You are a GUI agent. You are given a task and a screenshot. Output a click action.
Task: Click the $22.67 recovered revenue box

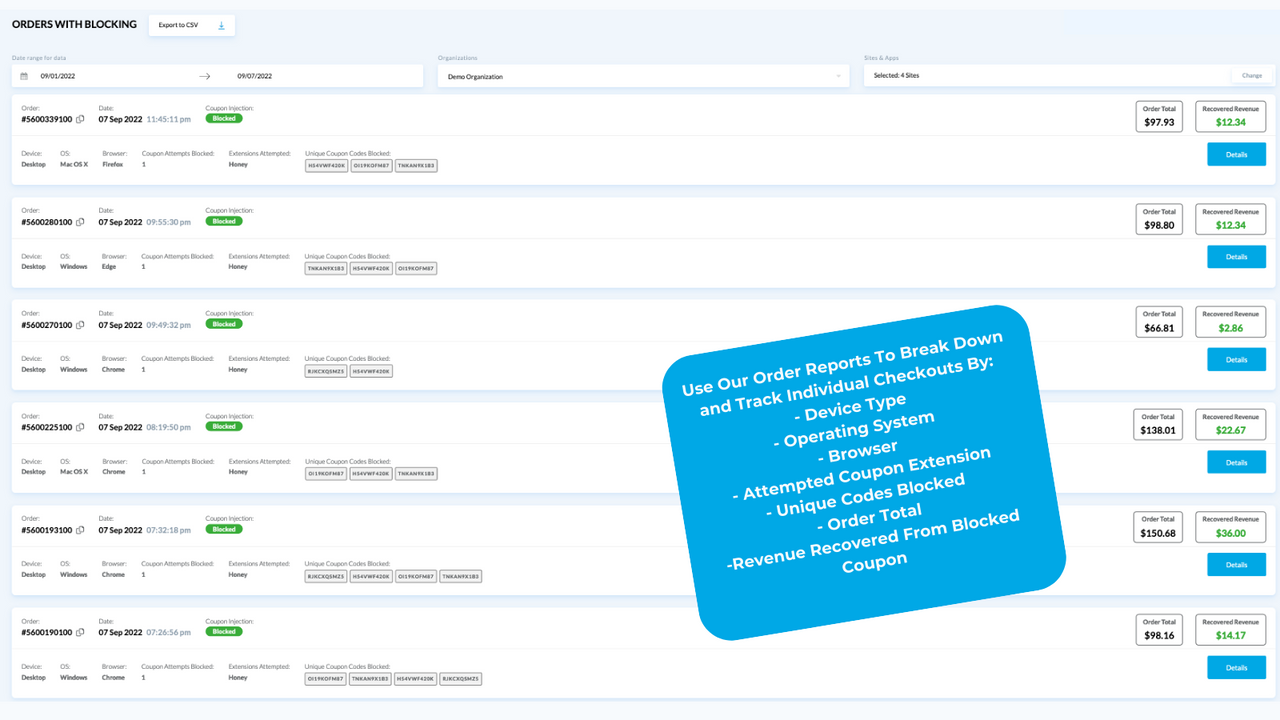1231,425
